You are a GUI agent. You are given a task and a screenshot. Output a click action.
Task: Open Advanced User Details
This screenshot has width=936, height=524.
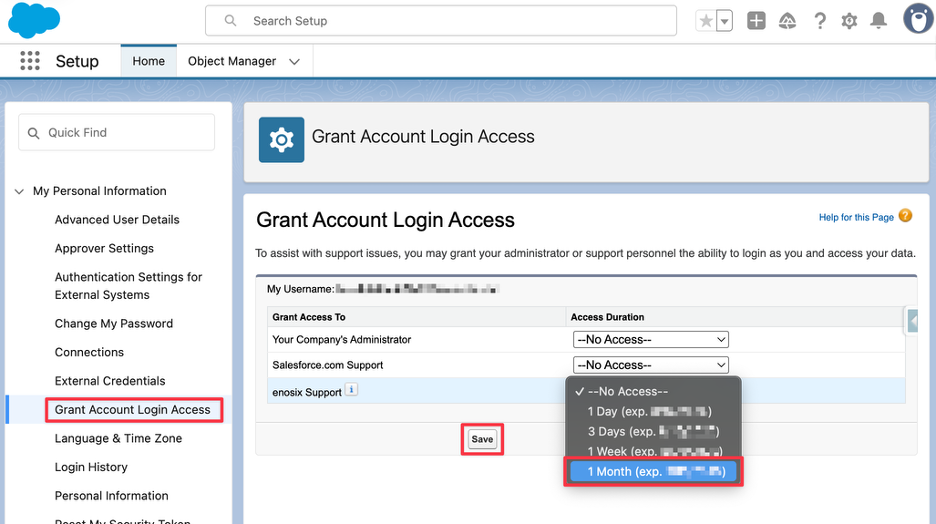(x=117, y=220)
